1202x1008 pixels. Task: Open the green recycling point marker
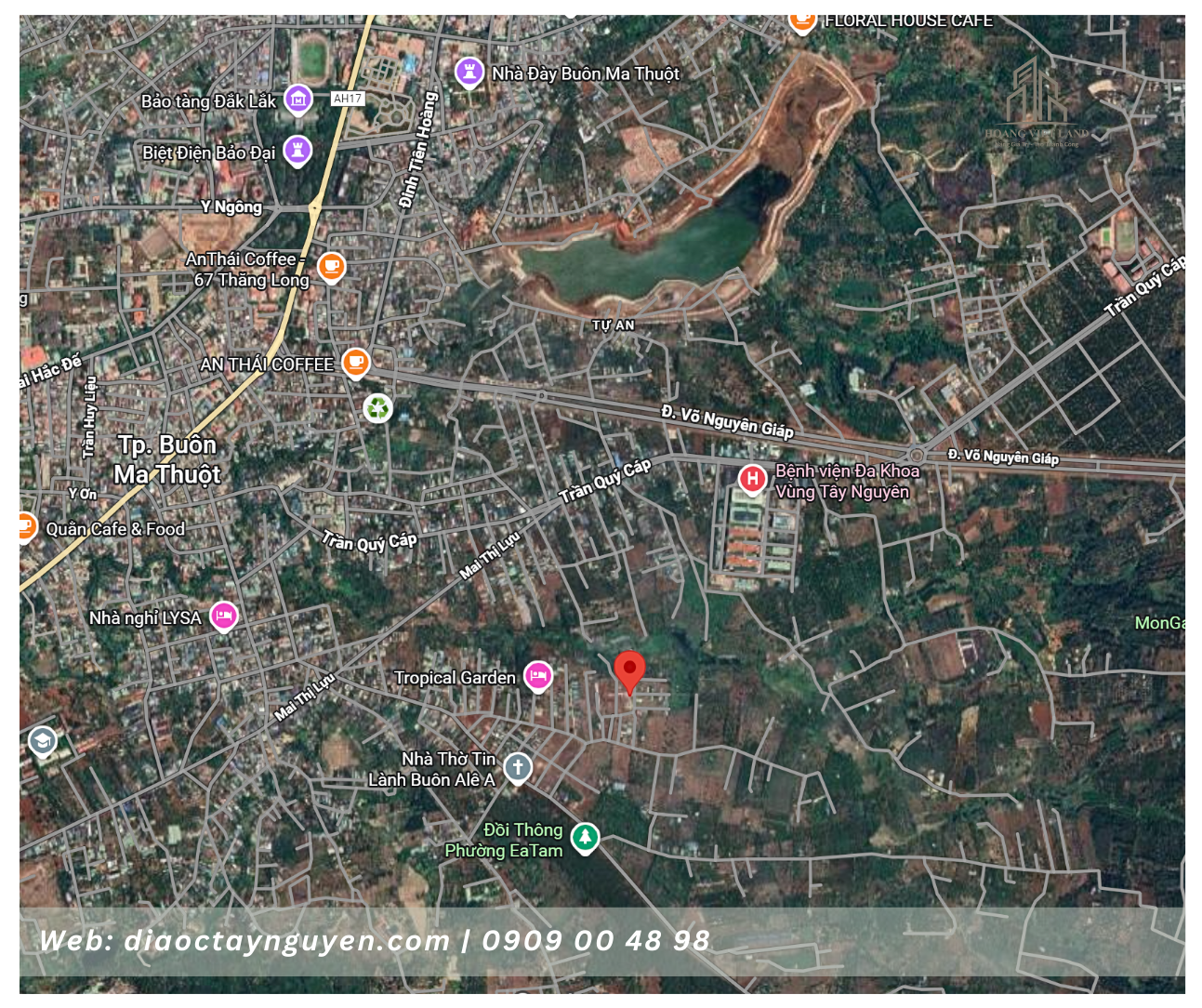click(377, 407)
